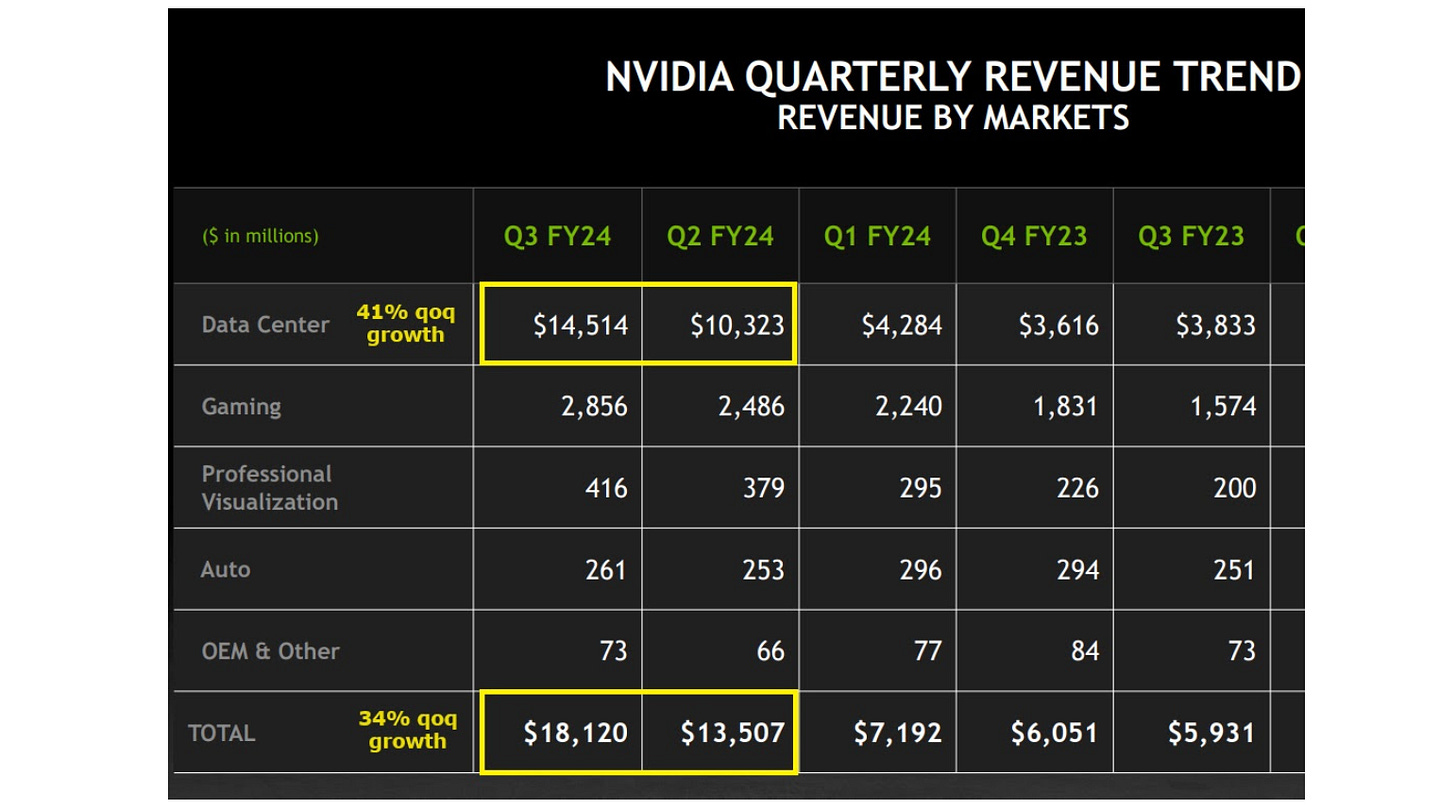Click the 416 Professional Visualization value
The image size is (1456, 806).
coord(607,488)
